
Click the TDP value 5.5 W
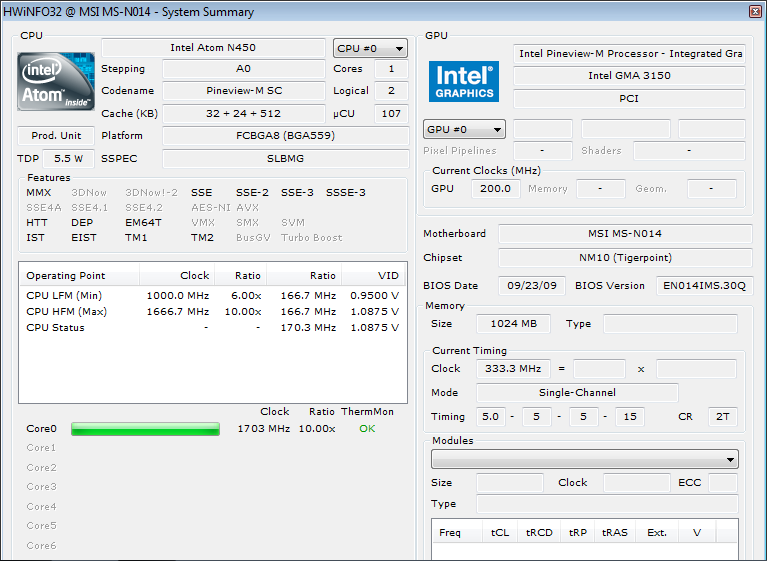click(x=68, y=158)
